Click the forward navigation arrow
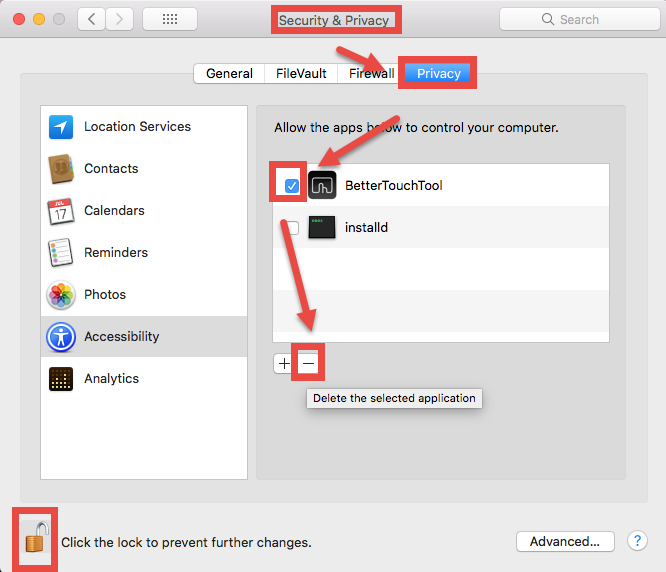 [x=119, y=19]
